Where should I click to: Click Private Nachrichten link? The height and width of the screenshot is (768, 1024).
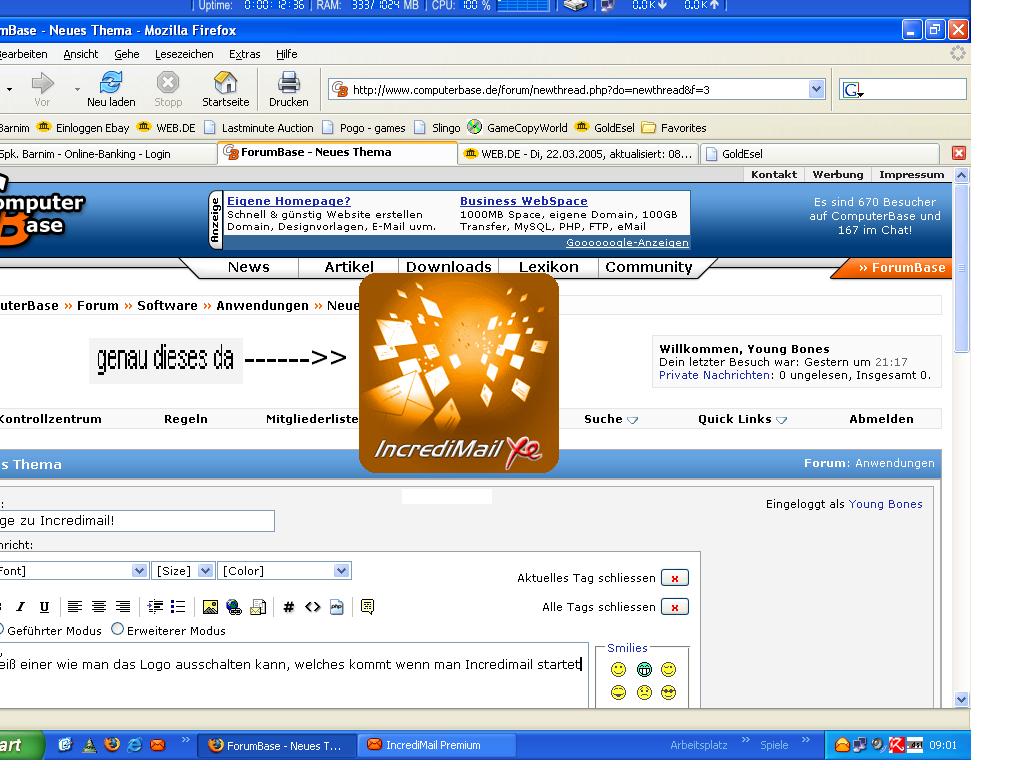point(714,375)
